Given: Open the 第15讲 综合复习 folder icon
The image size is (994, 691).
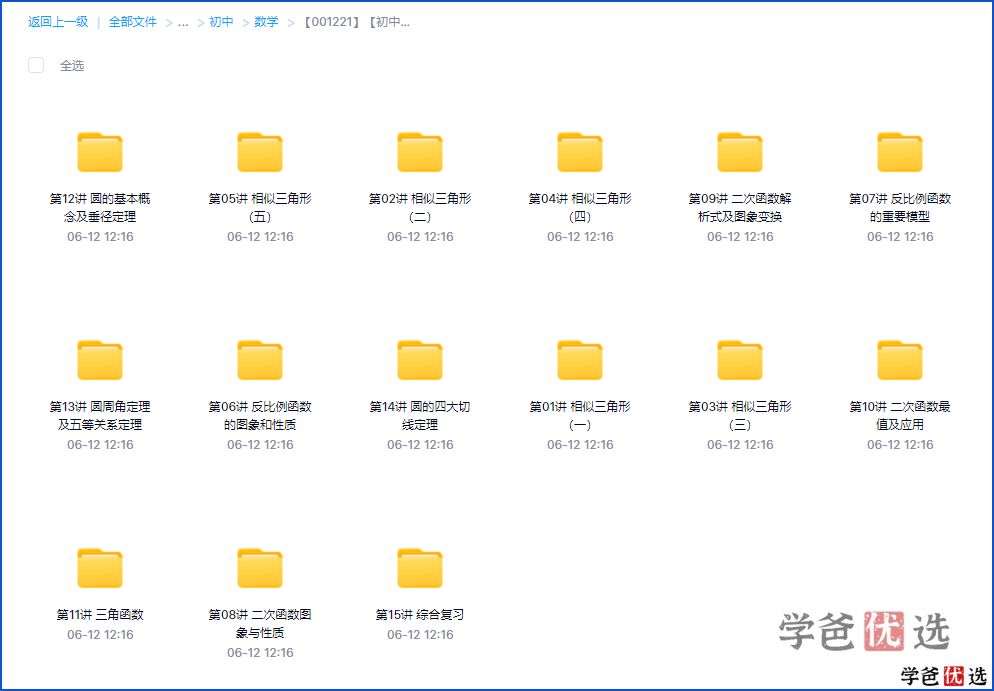Looking at the screenshot, I should pos(420,568).
